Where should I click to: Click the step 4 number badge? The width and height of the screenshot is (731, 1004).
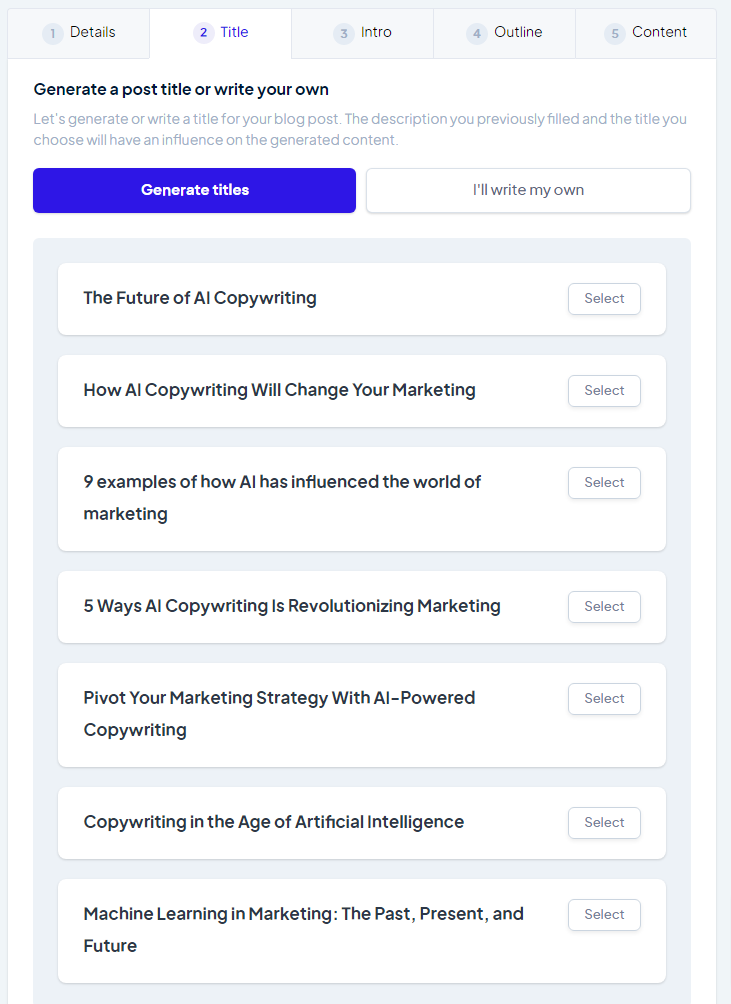coord(477,33)
